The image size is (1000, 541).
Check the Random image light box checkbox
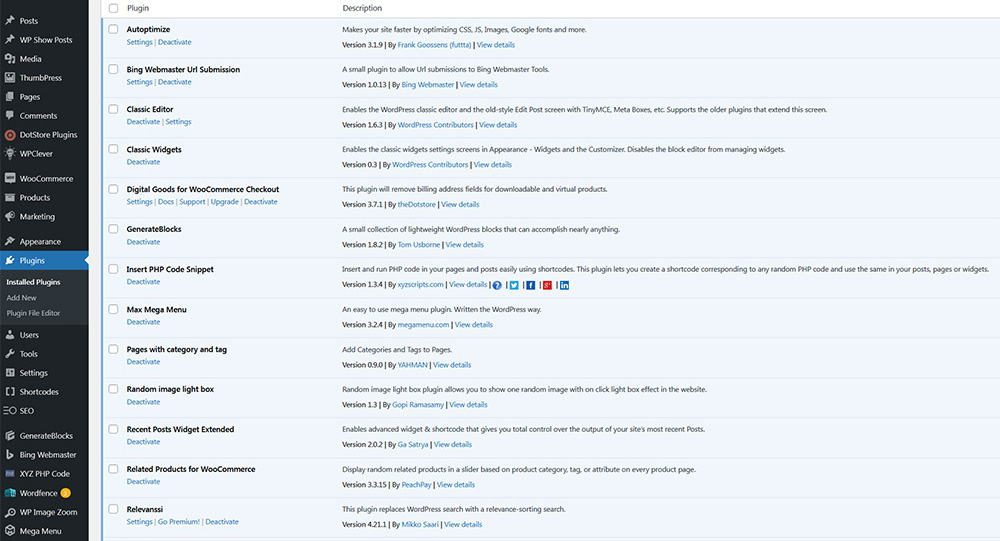point(113,389)
